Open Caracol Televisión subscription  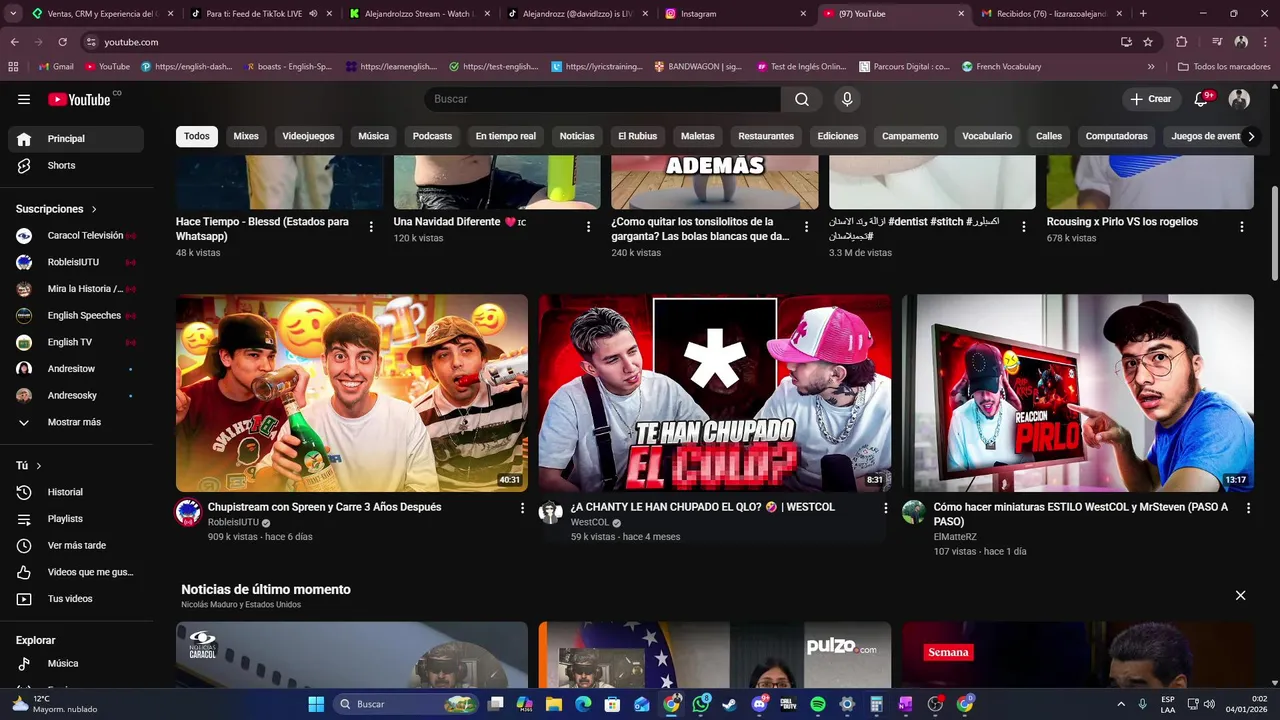(76, 236)
